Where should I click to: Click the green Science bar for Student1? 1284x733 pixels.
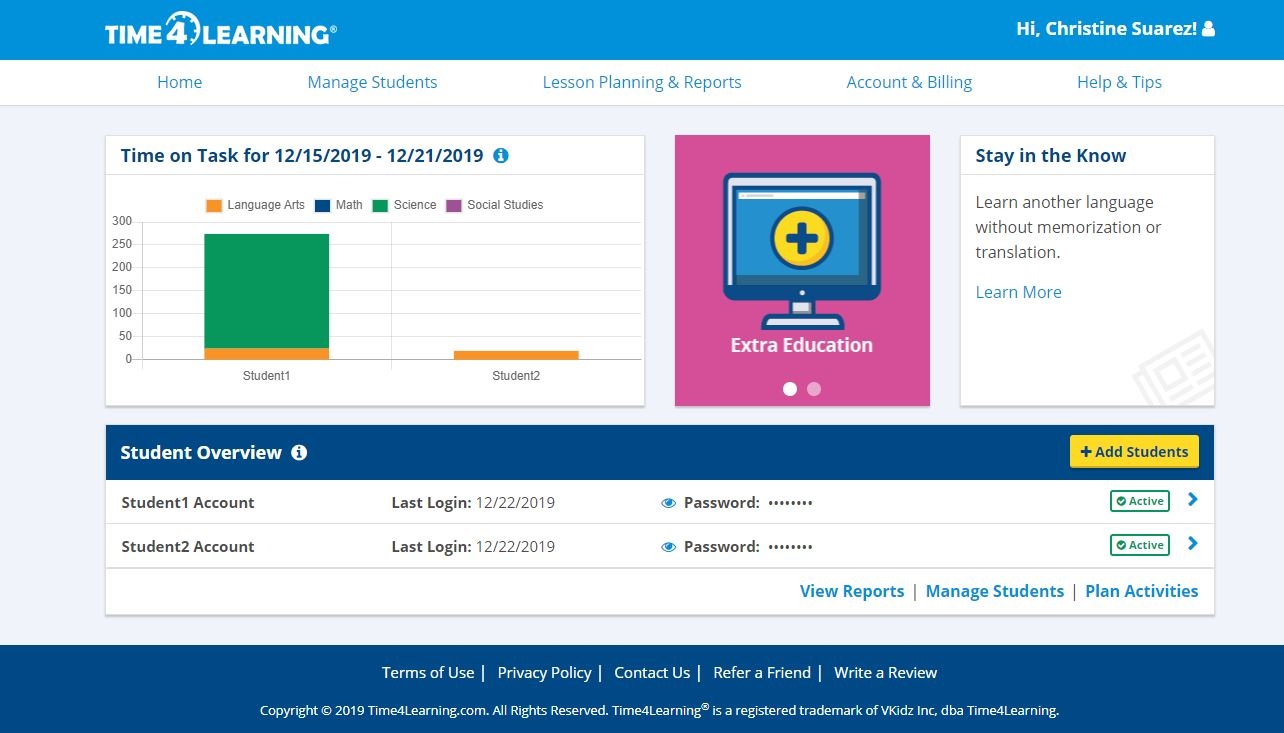266,290
